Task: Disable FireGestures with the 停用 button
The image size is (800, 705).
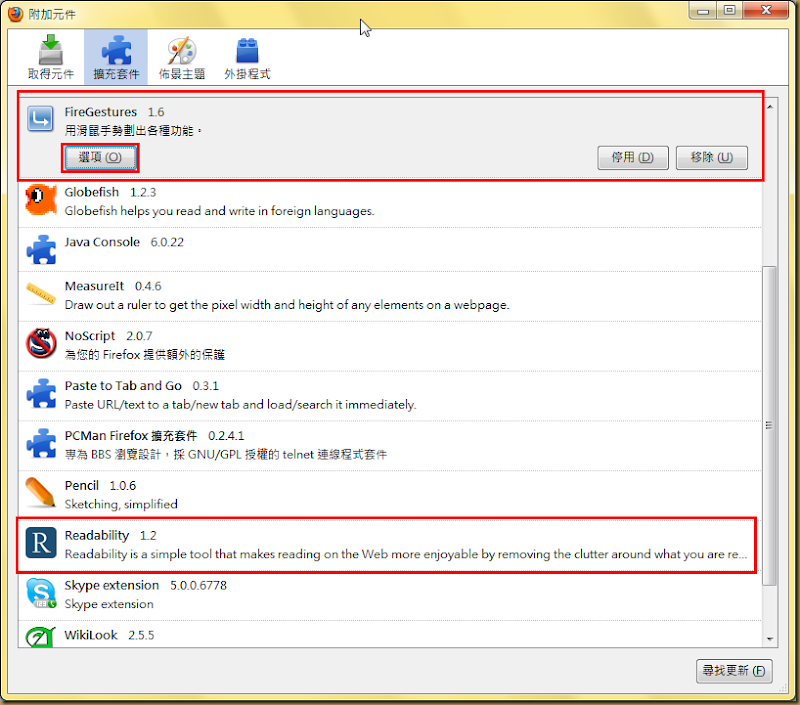Action: tap(633, 158)
